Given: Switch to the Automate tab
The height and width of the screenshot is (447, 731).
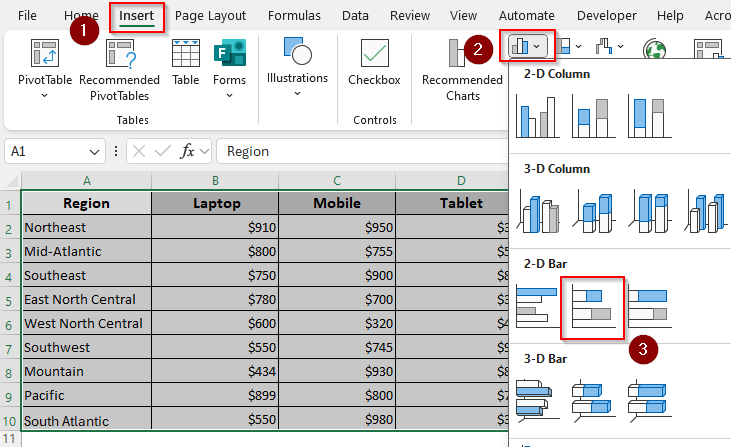Looking at the screenshot, I should pos(527,16).
